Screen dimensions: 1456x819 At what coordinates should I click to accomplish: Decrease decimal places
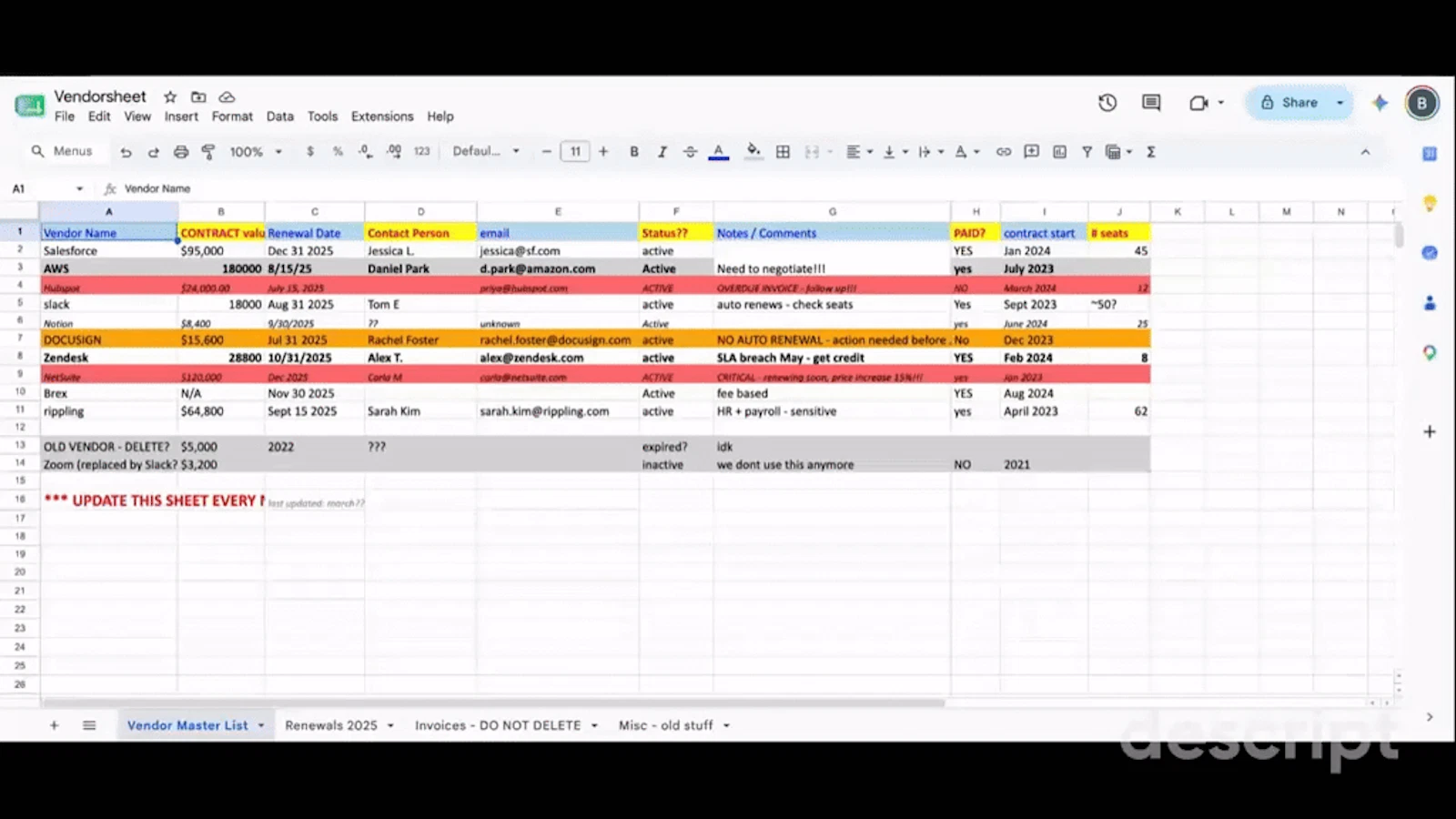(365, 152)
